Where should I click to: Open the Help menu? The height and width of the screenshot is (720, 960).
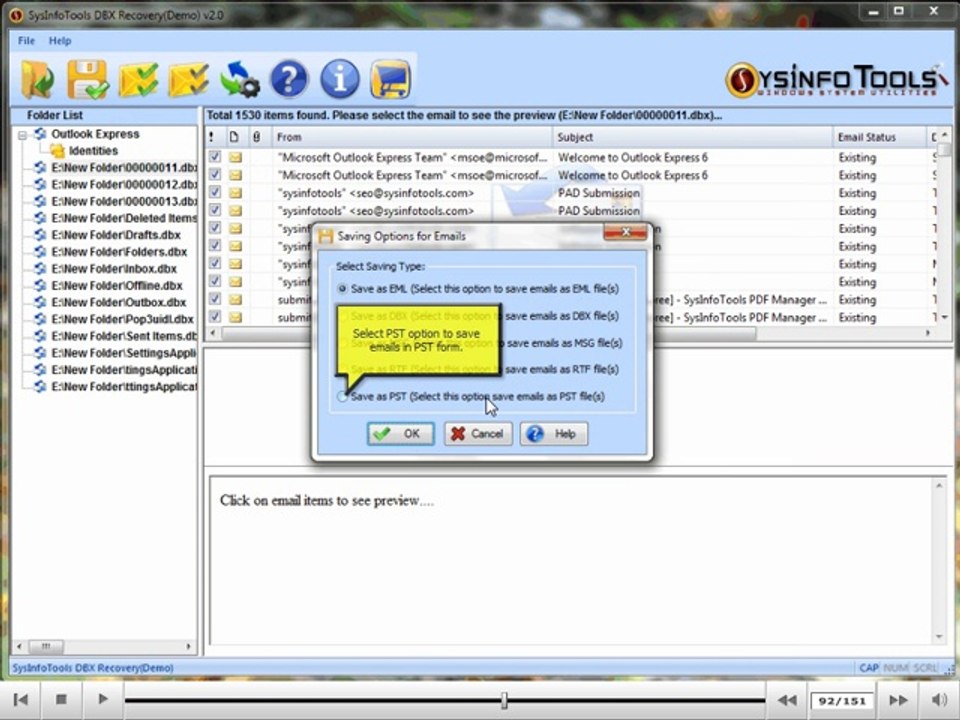(x=60, y=40)
